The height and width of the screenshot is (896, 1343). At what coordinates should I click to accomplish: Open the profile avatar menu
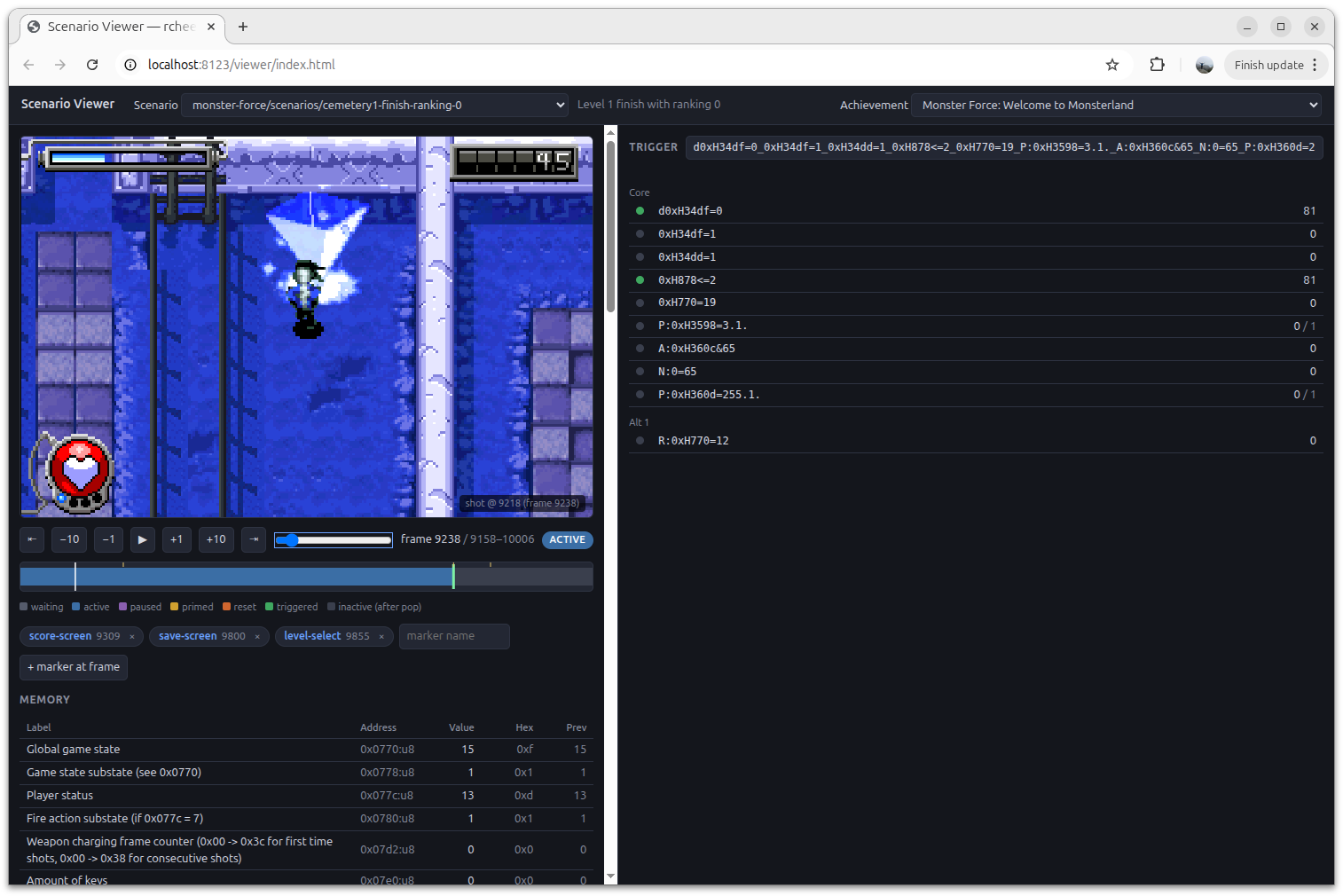click(x=1205, y=65)
